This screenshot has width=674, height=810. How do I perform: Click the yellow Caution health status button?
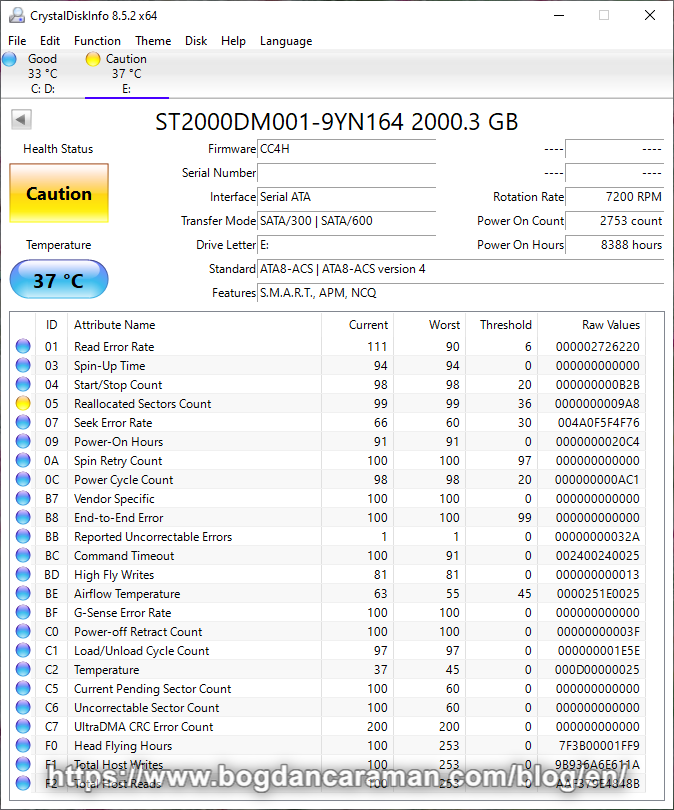tap(59, 193)
